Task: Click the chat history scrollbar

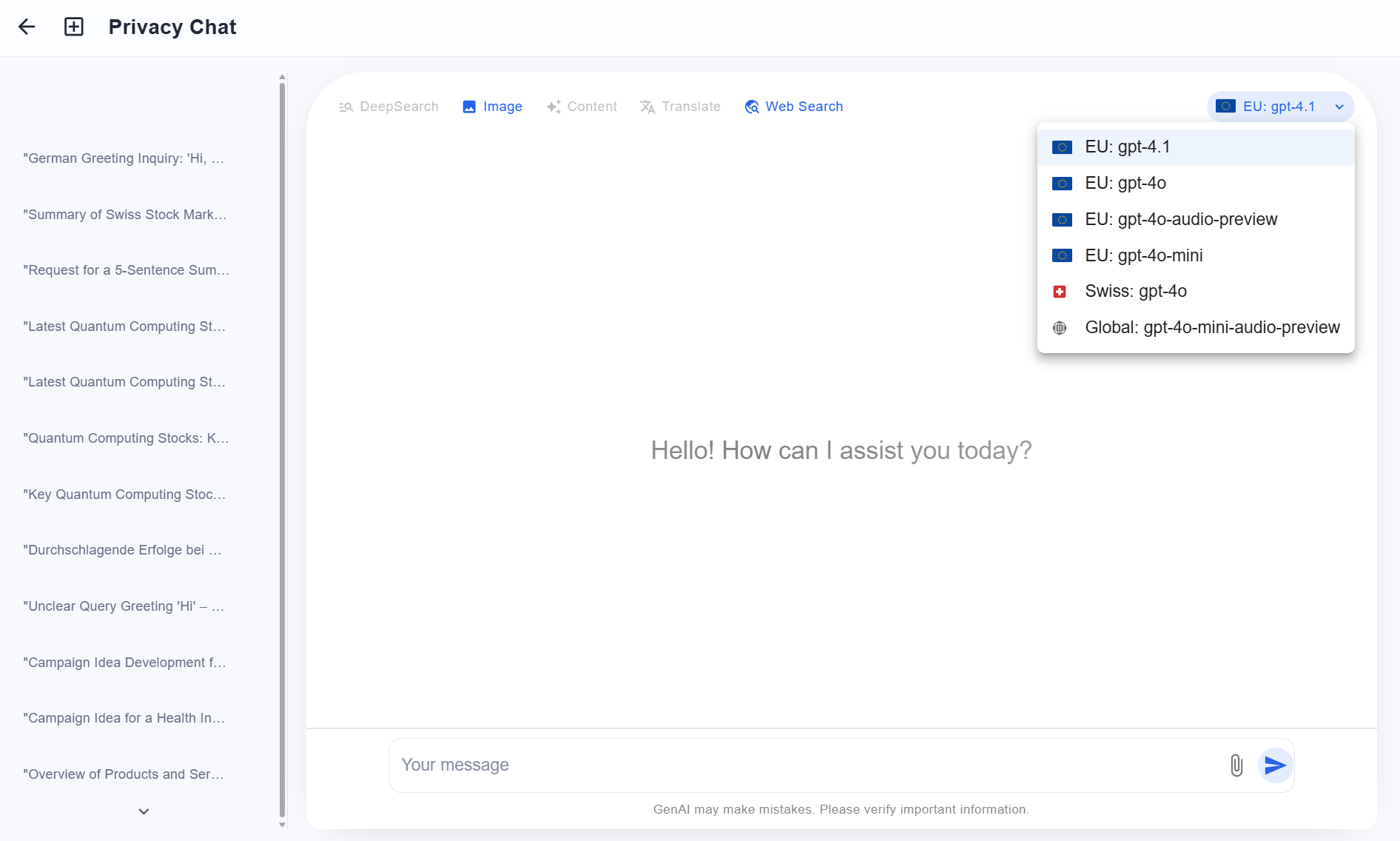Action: click(282, 444)
